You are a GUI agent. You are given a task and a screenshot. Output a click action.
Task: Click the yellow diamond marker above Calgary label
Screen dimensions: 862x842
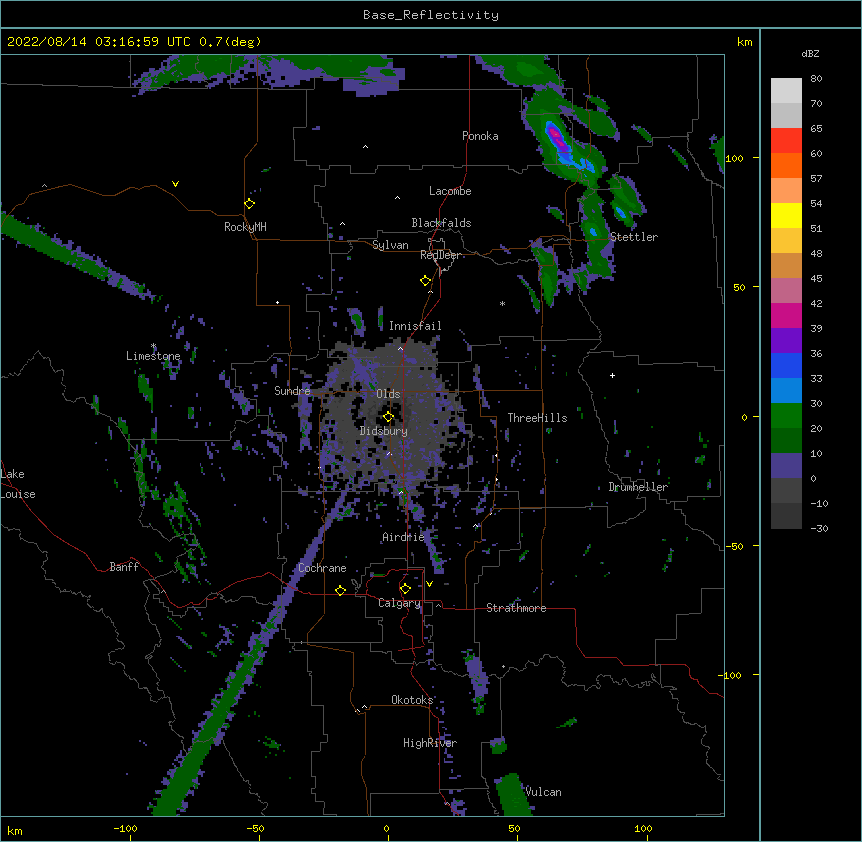[405, 589]
